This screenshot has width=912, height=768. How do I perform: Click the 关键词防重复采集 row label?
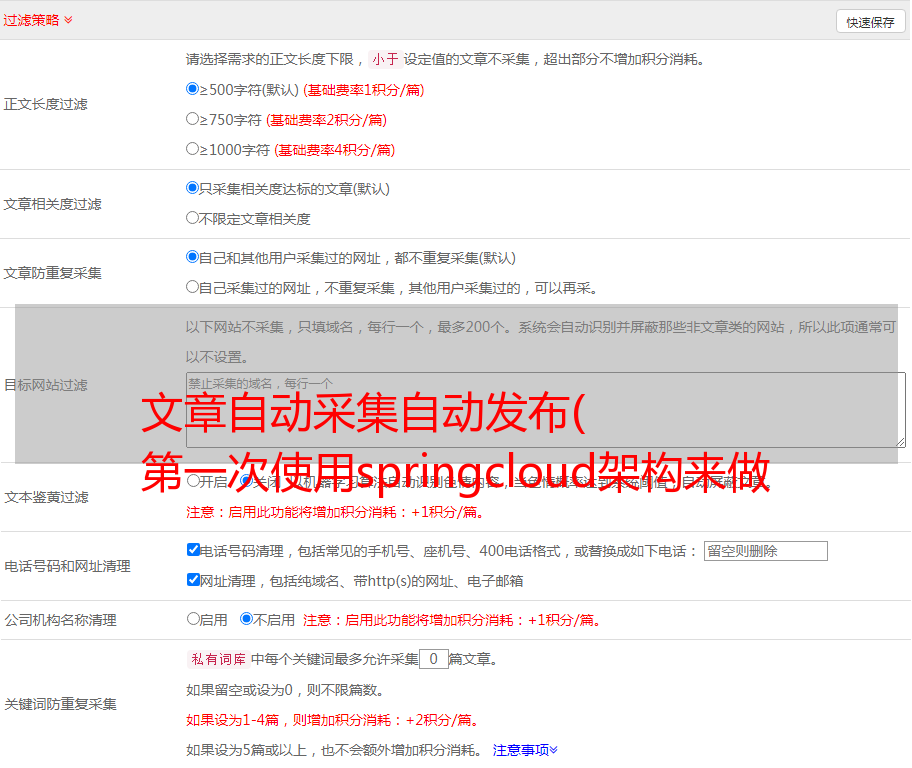60,704
